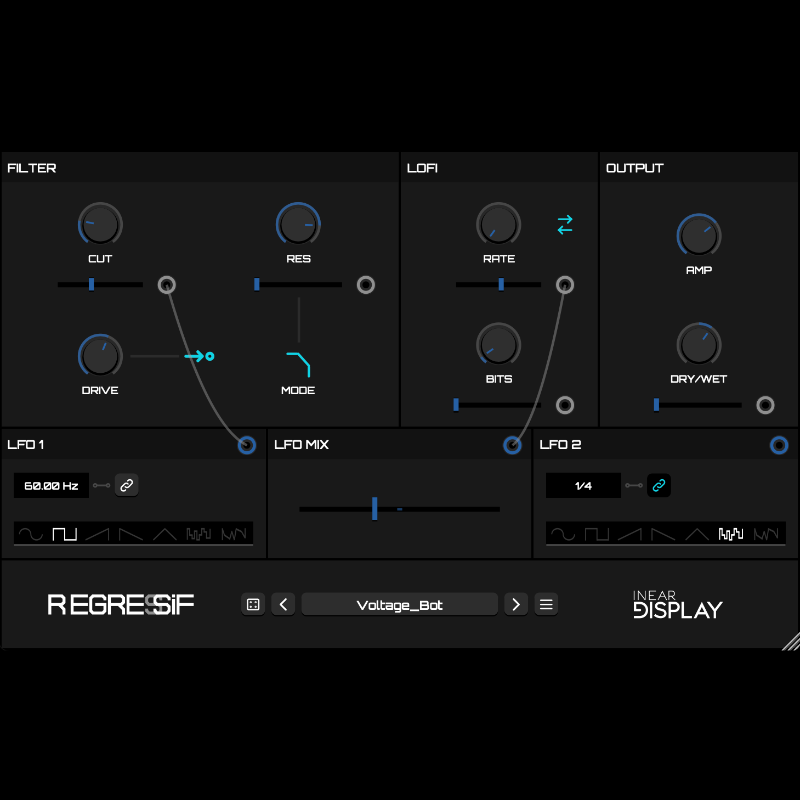The width and height of the screenshot is (800, 800).
Task: Click the BITS knob
Action: click(498, 344)
